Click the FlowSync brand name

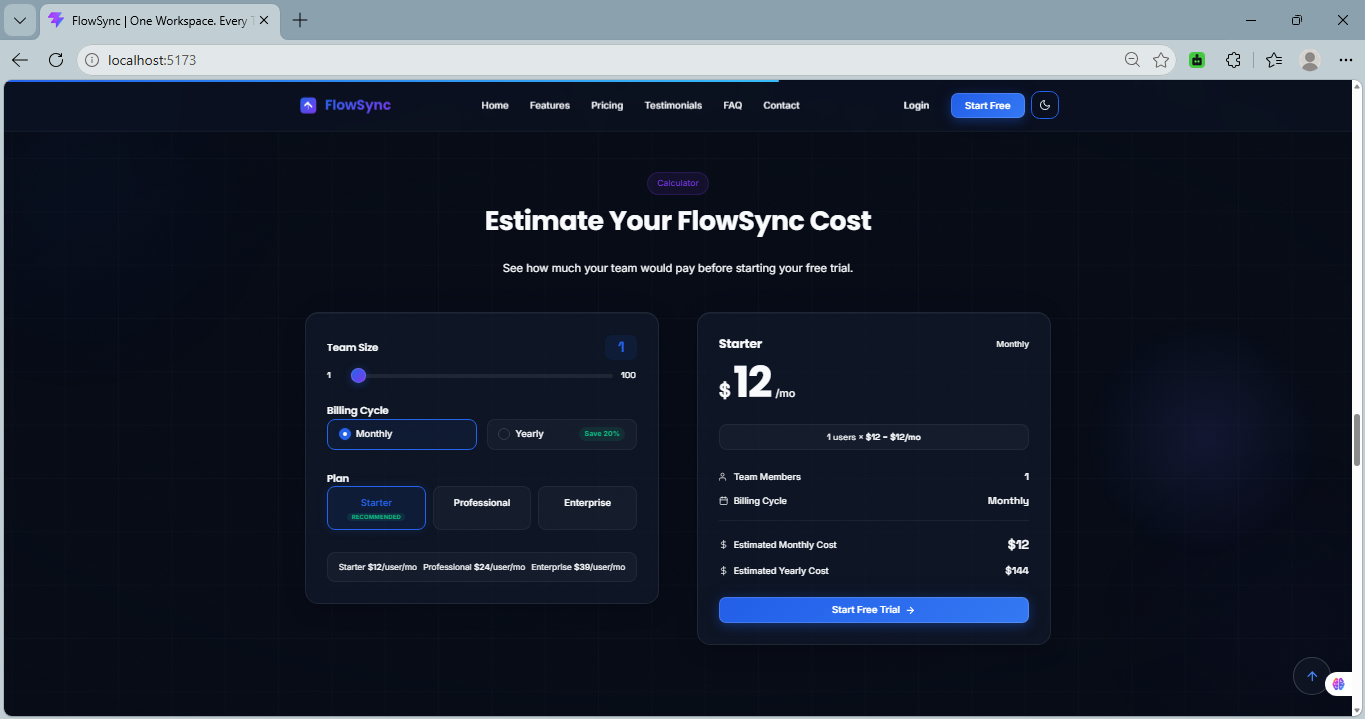[358, 105]
